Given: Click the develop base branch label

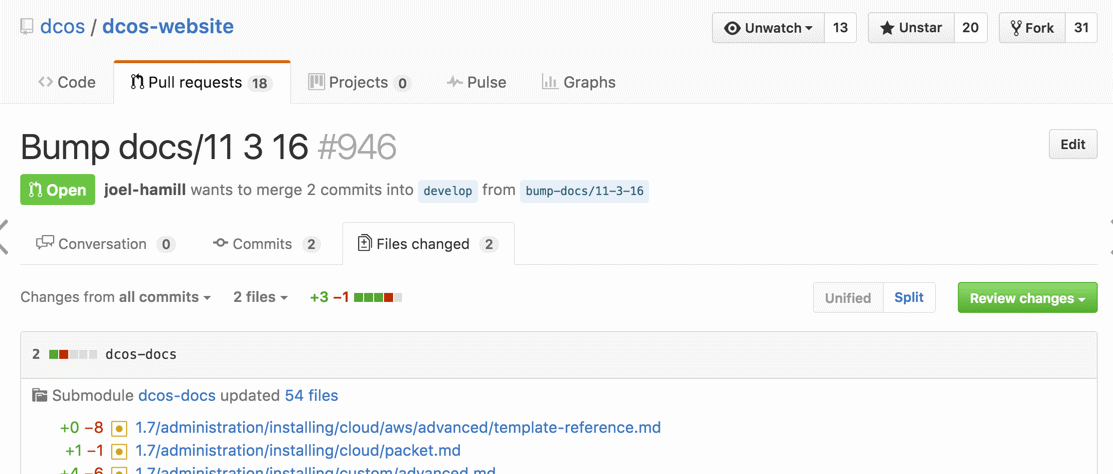Looking at the screenshot, I should coord(448,192).
